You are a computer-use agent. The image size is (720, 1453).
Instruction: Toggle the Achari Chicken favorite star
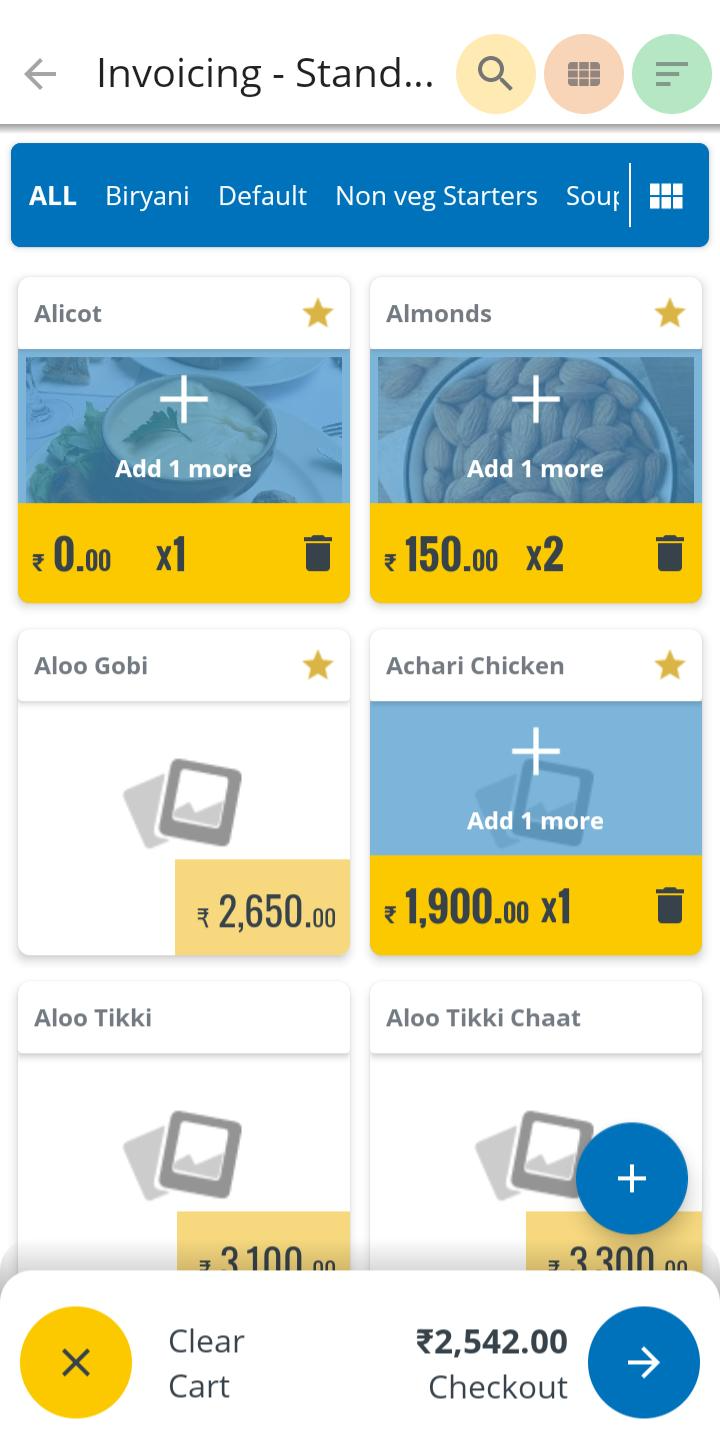[x=669, y=666]
